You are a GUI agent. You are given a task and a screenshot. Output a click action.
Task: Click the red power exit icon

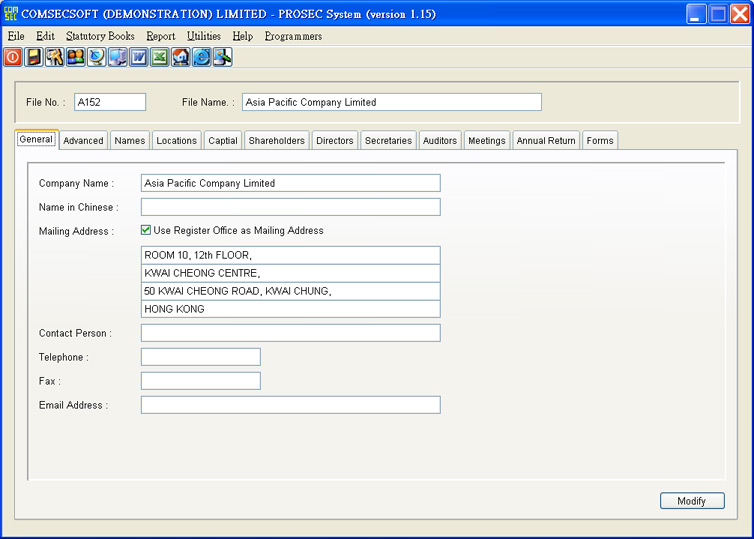point(13,58)
